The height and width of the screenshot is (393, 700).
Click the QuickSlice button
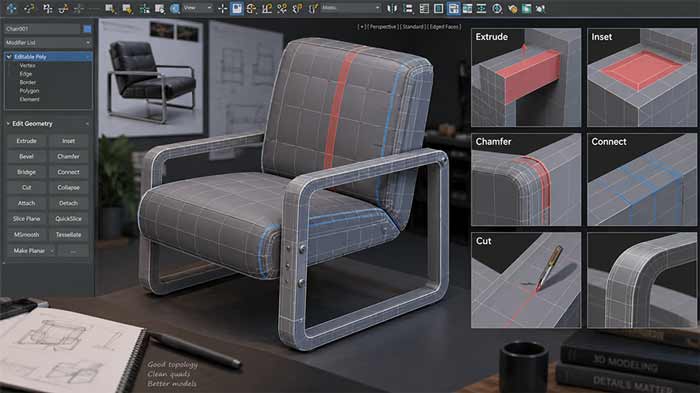[x=68, y=219]
